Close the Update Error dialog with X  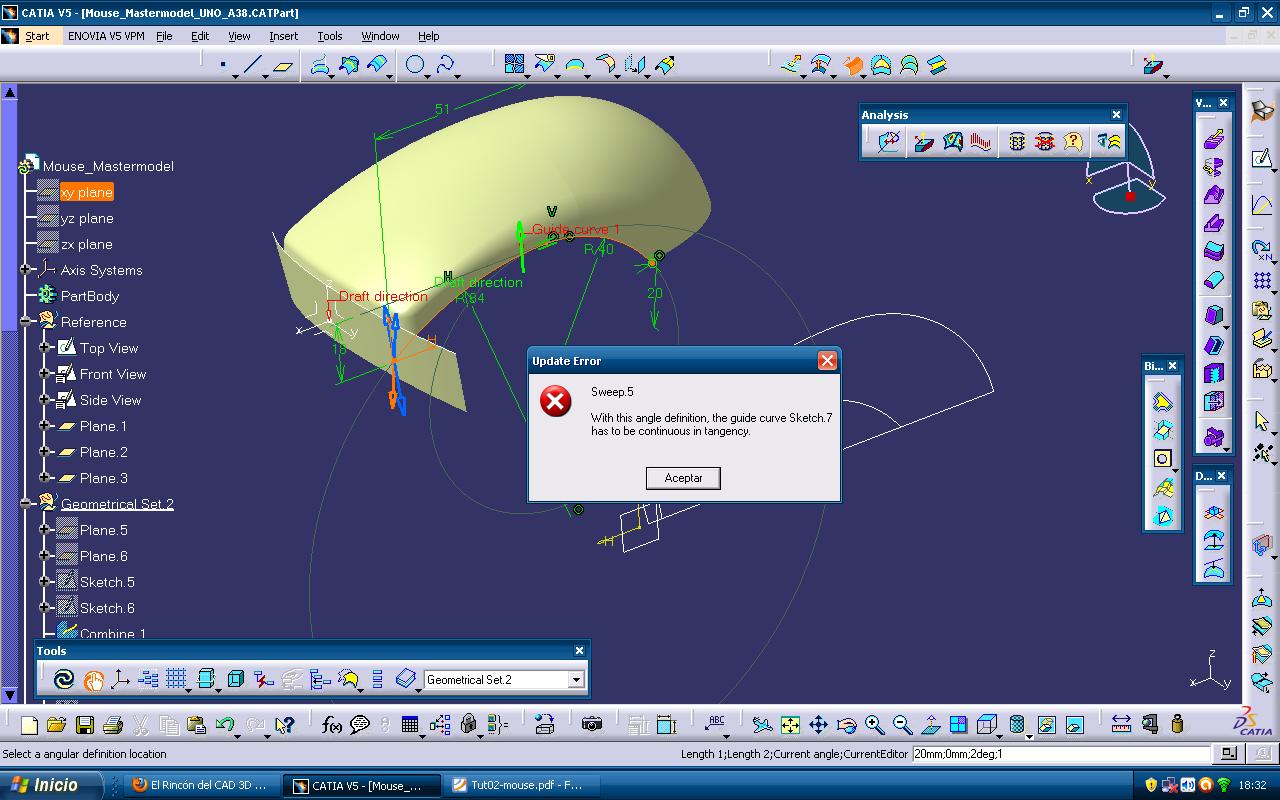[827, 361]
